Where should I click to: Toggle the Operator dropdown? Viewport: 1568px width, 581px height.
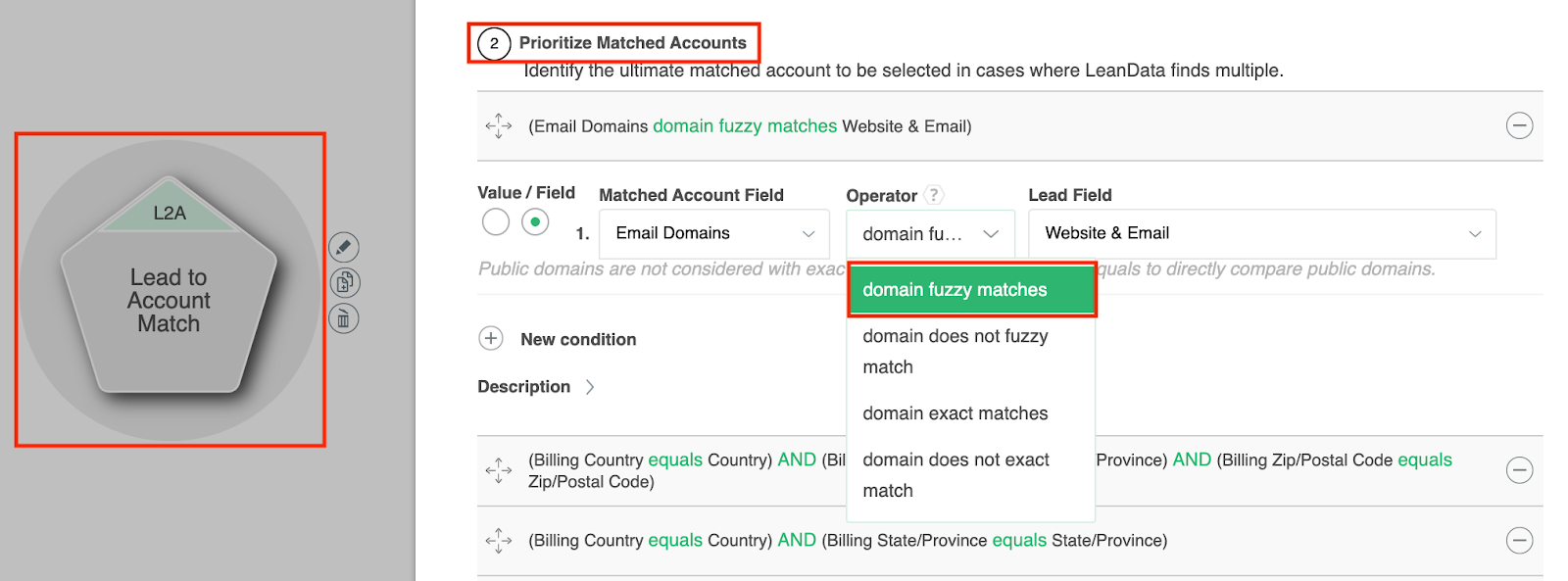click(x=930, y=234)
